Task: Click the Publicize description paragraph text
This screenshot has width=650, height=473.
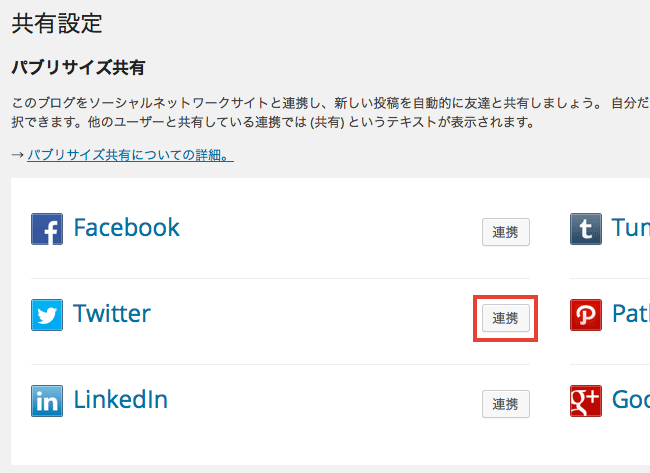Action: (330, 112)
